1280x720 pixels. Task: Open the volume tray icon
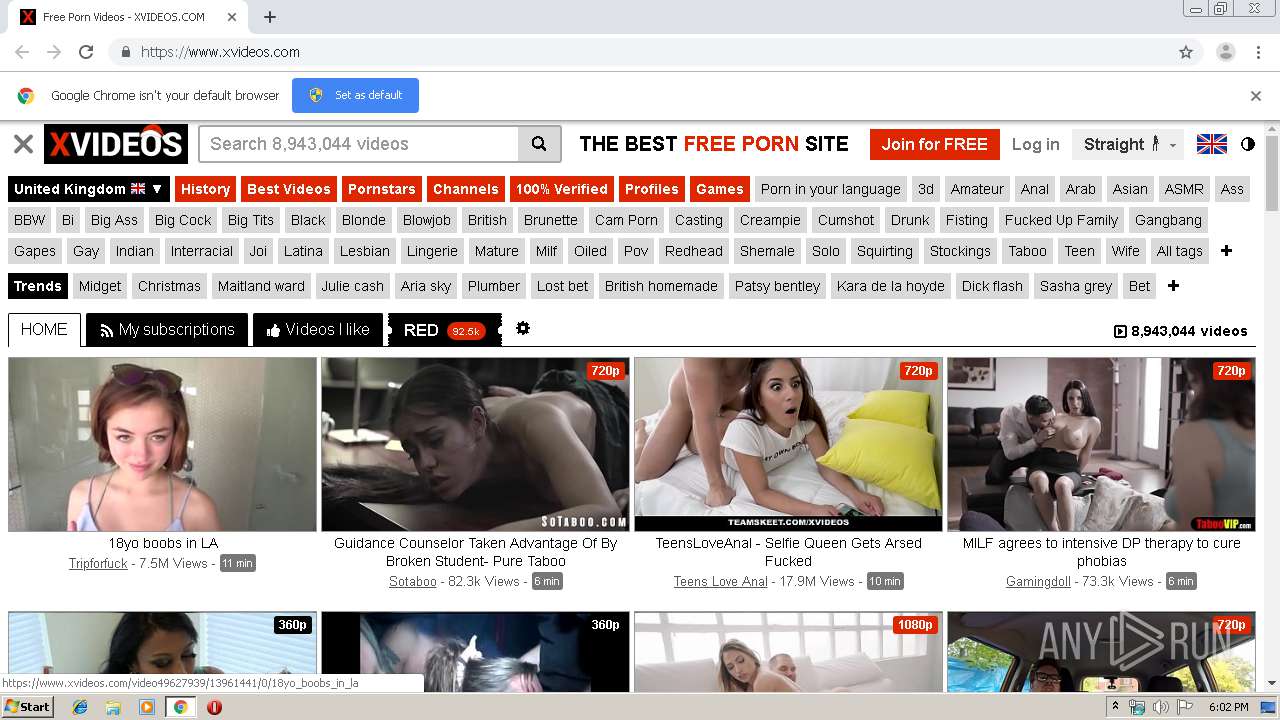[1160, 707]
